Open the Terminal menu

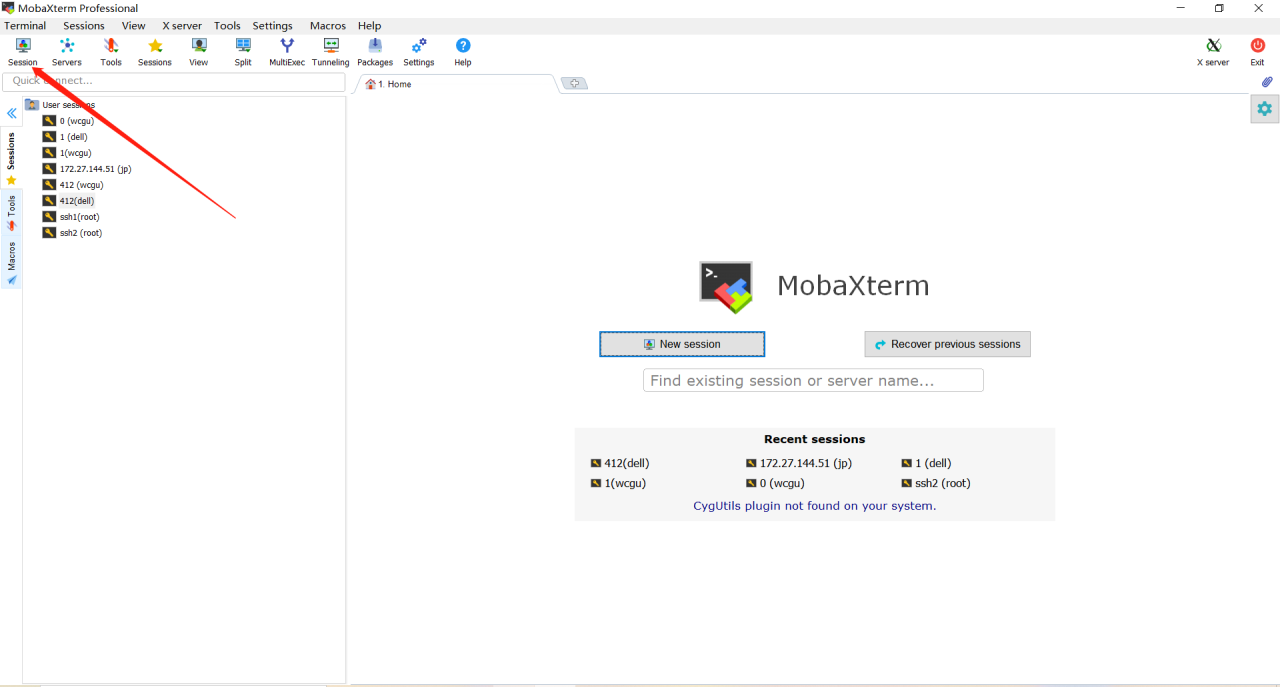point(25,26)
